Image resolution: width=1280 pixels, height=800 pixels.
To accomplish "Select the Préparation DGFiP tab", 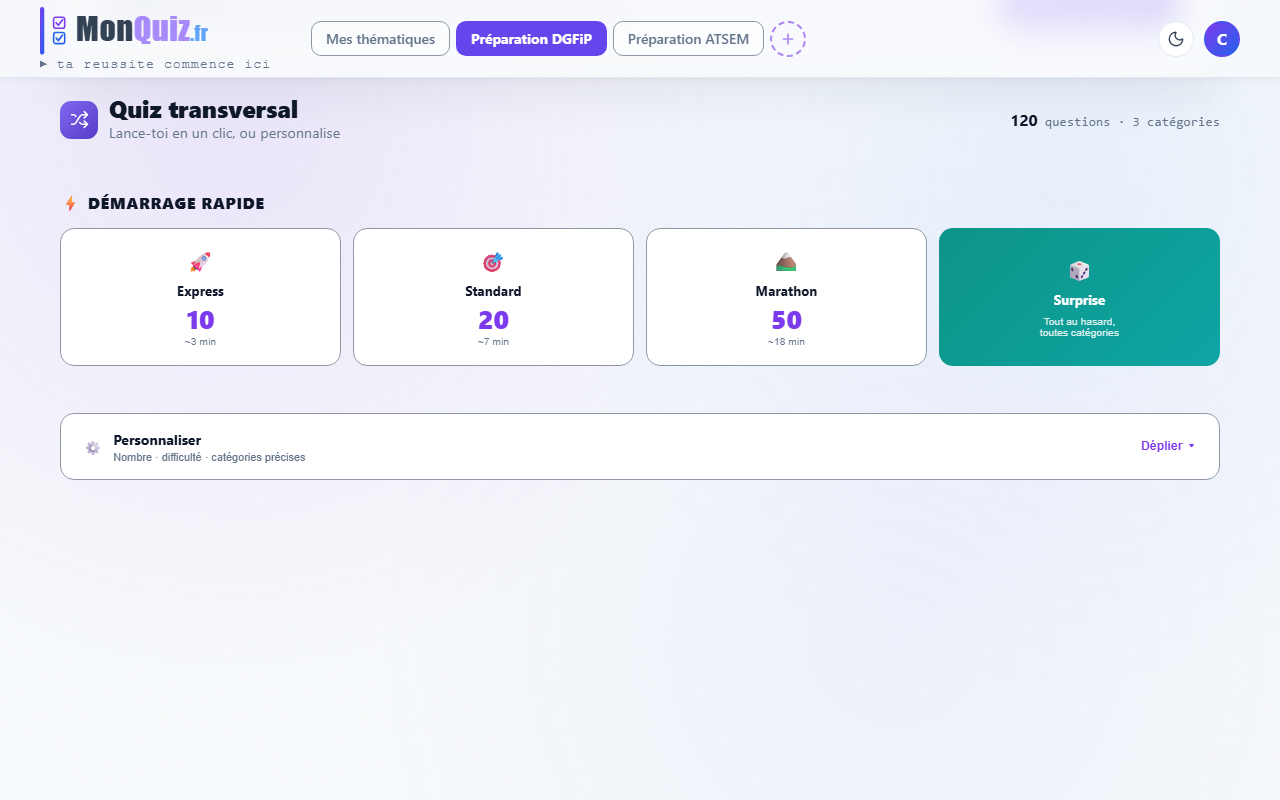I will click(x=531, y=39).
